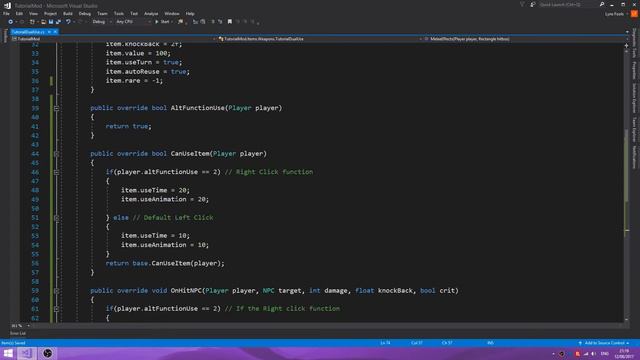
Task: Click the notifications flag icon
Action: click(x=522, y=4)
